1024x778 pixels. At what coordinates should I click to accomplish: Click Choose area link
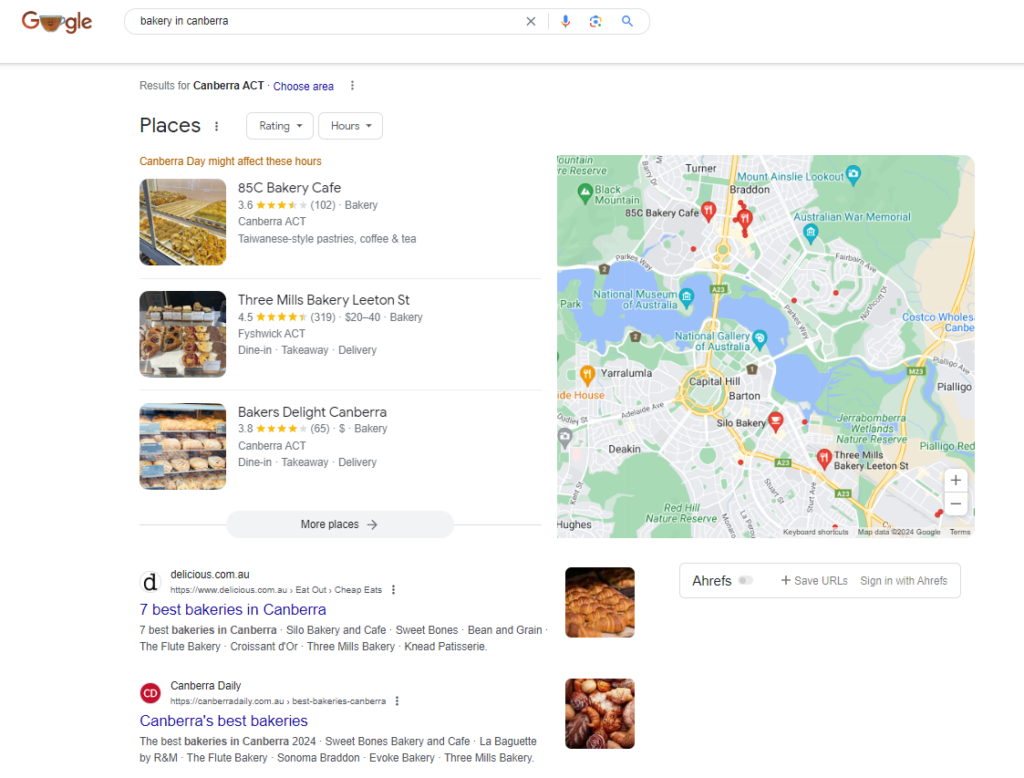[303, 86]
